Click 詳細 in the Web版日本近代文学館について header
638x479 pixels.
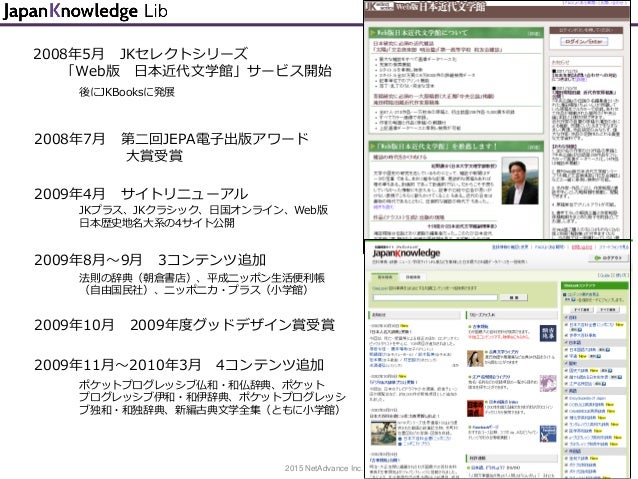533,33
